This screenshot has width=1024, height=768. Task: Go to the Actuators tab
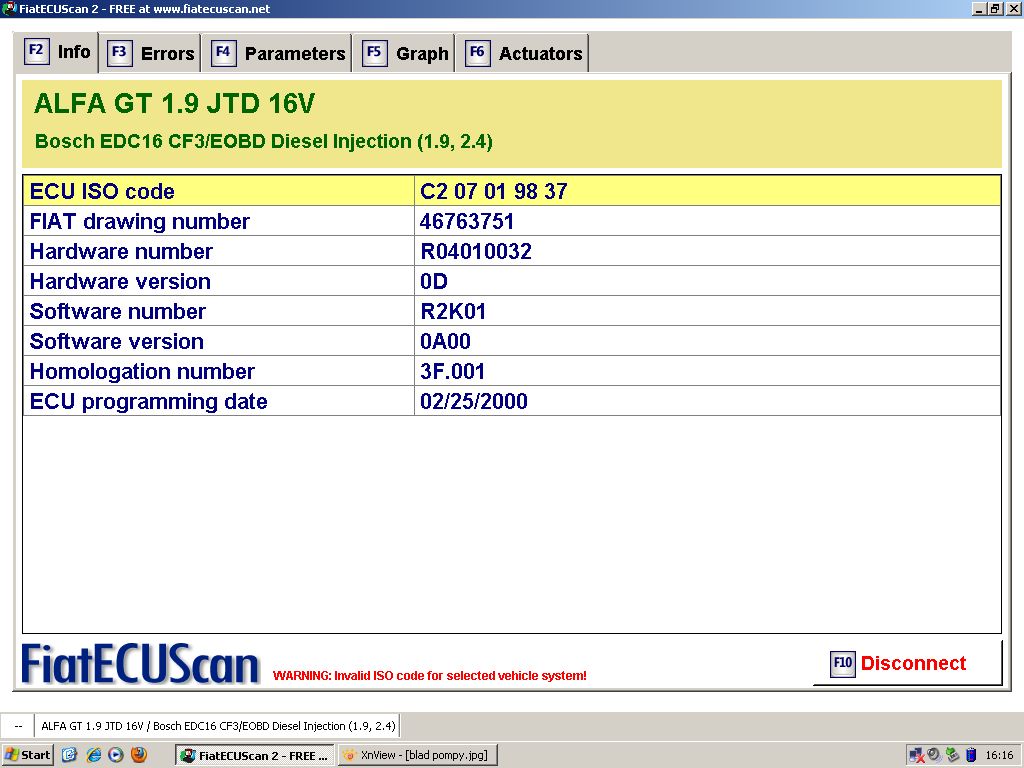click(x=522, y=53)
